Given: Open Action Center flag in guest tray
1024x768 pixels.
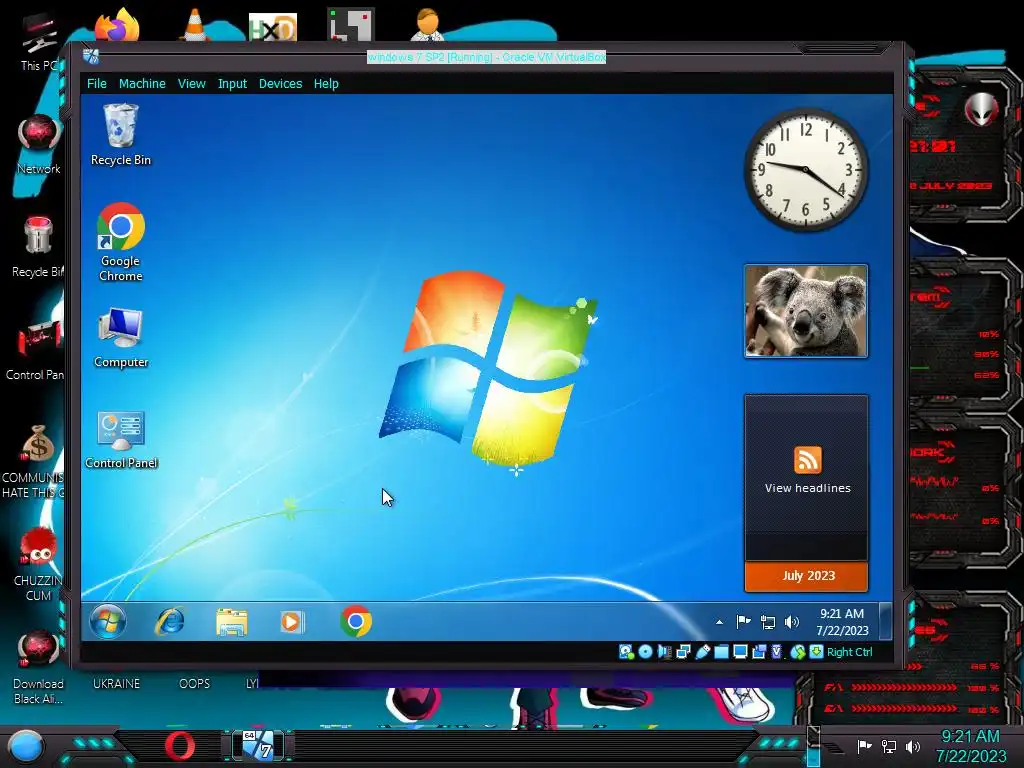Looking at the screenshot, I should tap(743, 622).
